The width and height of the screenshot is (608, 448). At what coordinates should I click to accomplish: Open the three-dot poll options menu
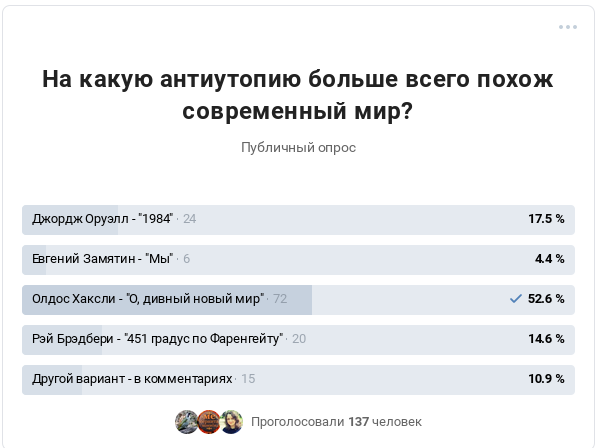pos(568,27)
